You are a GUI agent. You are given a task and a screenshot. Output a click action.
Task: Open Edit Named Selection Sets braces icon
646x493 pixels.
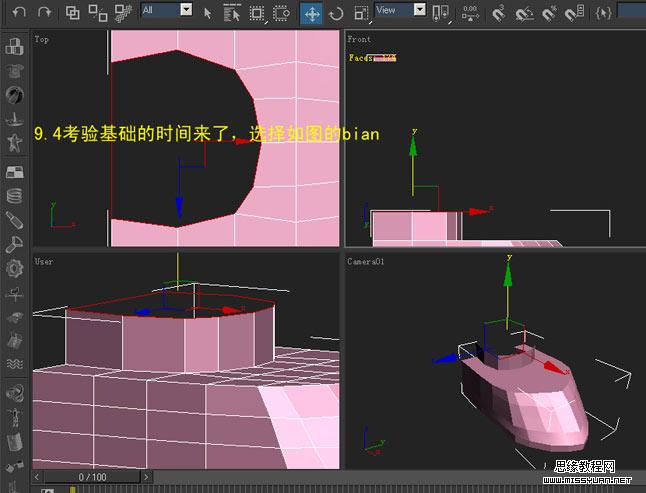603,13
